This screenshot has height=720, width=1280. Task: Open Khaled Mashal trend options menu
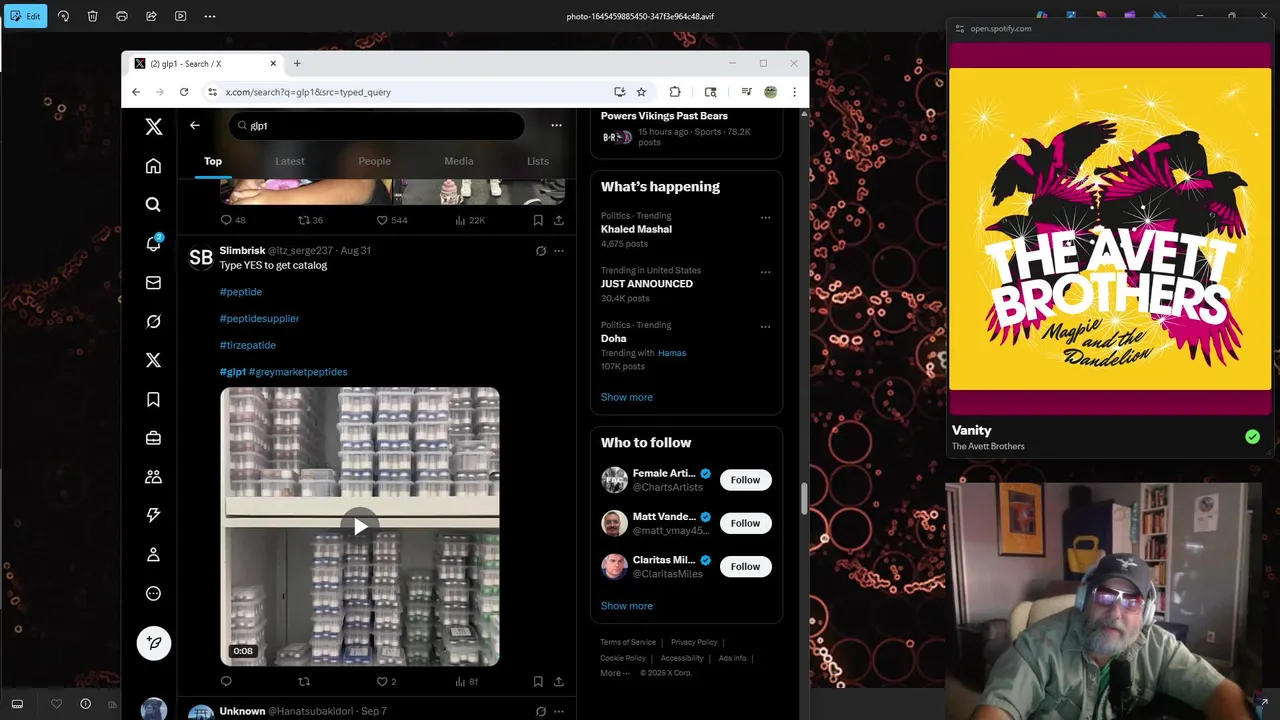click(x=765, y=217)
